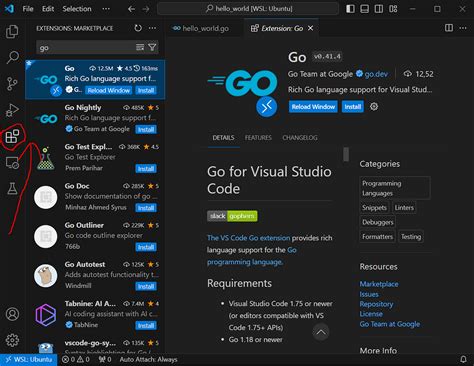Viewport: 474px width, 366px height.
Task: Install the Go Nightly extension
Action: tap(146, 129)
